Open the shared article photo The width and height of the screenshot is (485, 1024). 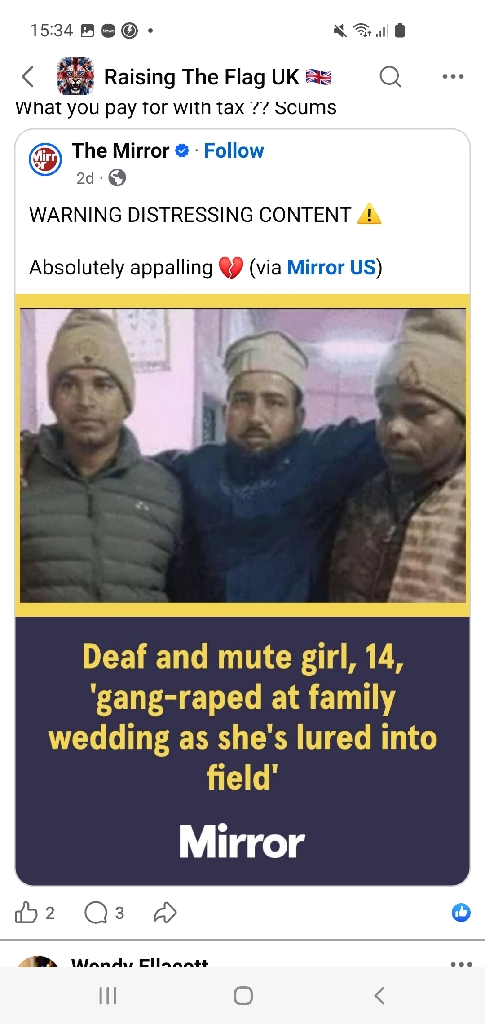[243, 455]
